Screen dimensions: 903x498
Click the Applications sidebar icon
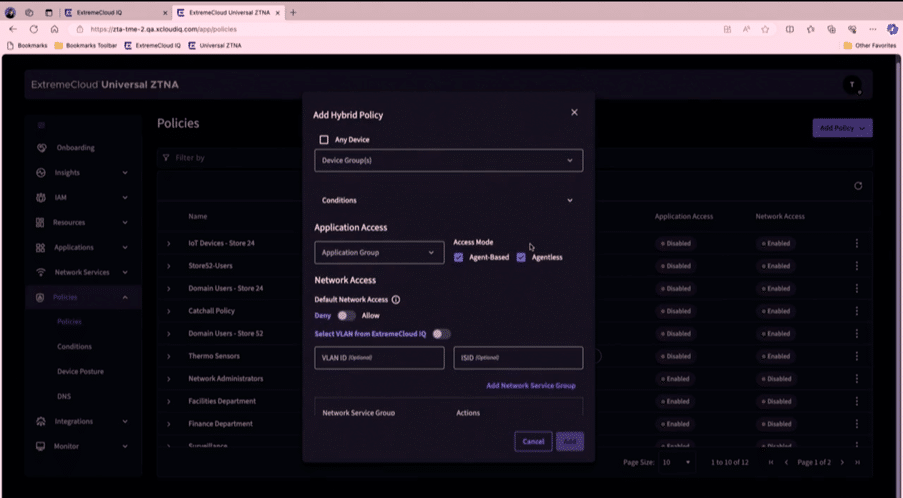tap(40, 248)
